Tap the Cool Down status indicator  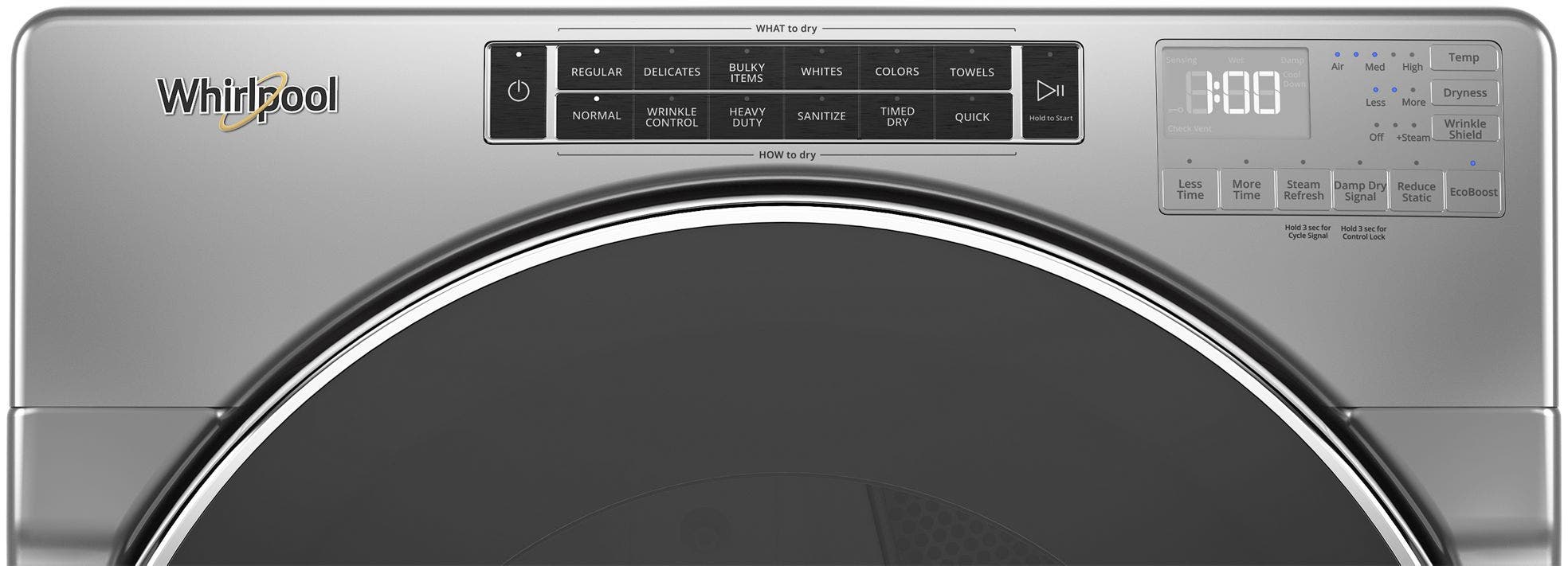(x=1294, y=80)
